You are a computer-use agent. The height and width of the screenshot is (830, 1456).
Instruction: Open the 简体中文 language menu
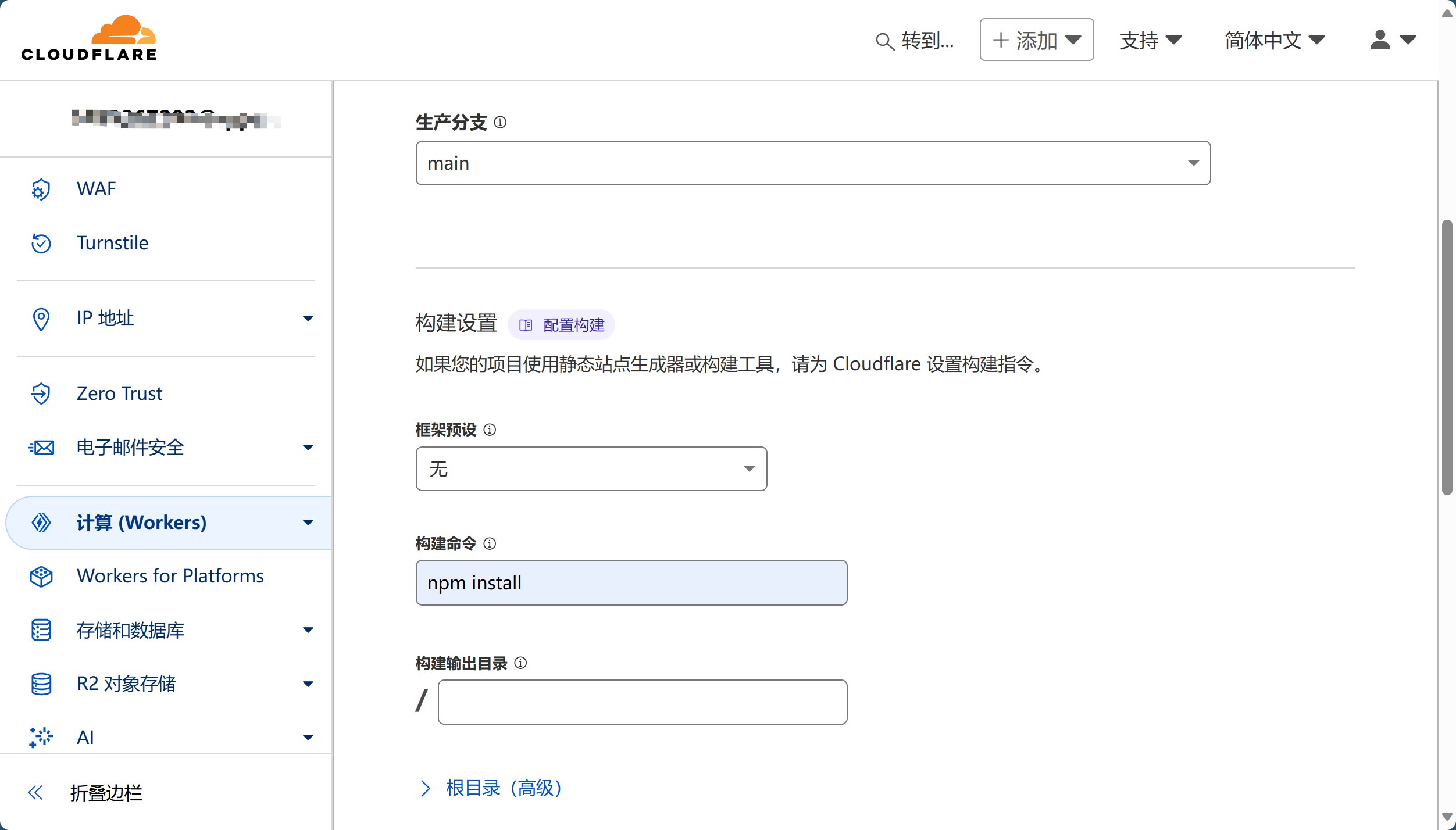pos(1274,40)
